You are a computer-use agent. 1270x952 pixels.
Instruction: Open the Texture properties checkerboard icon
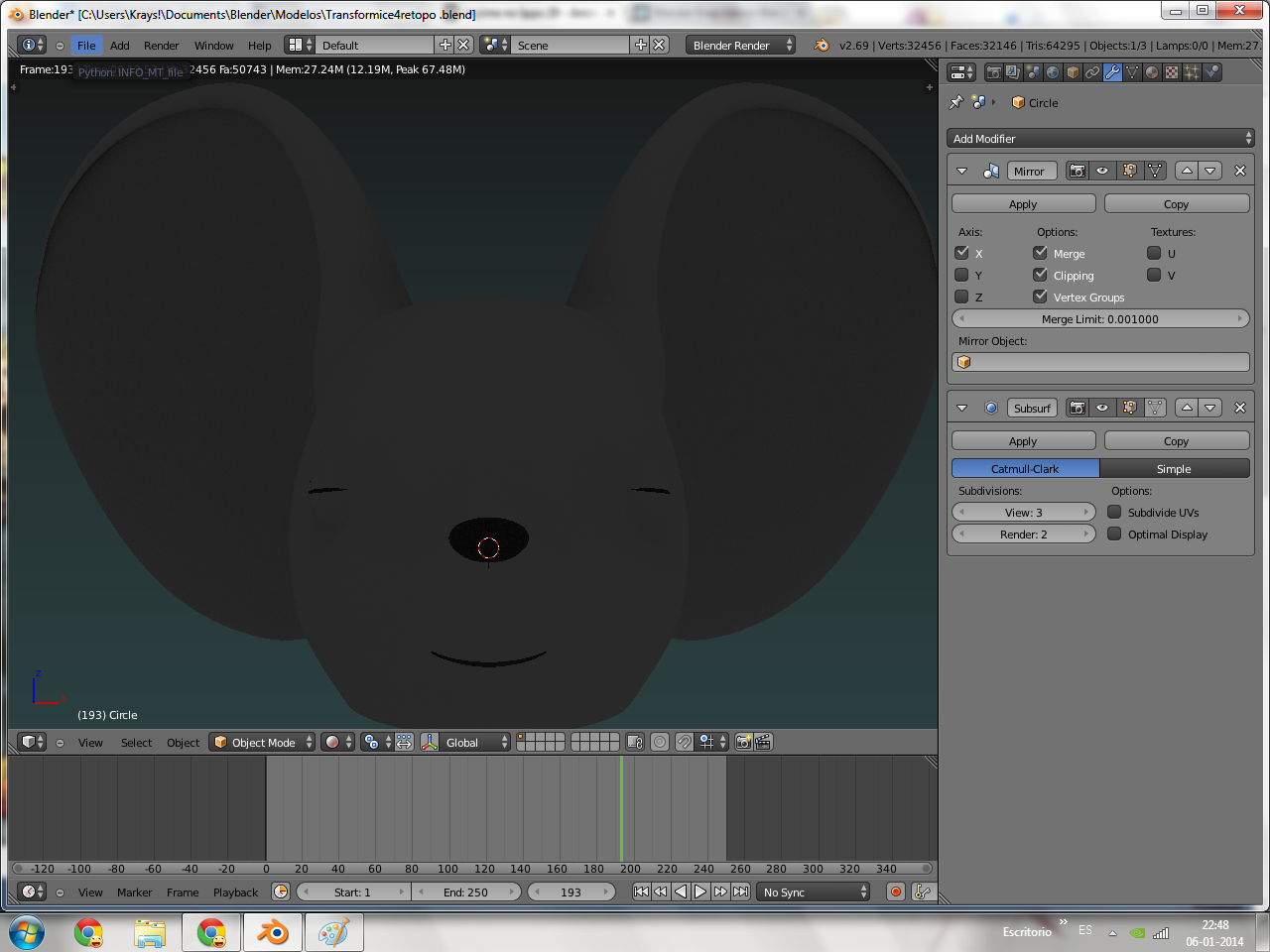pos(1172,72)
